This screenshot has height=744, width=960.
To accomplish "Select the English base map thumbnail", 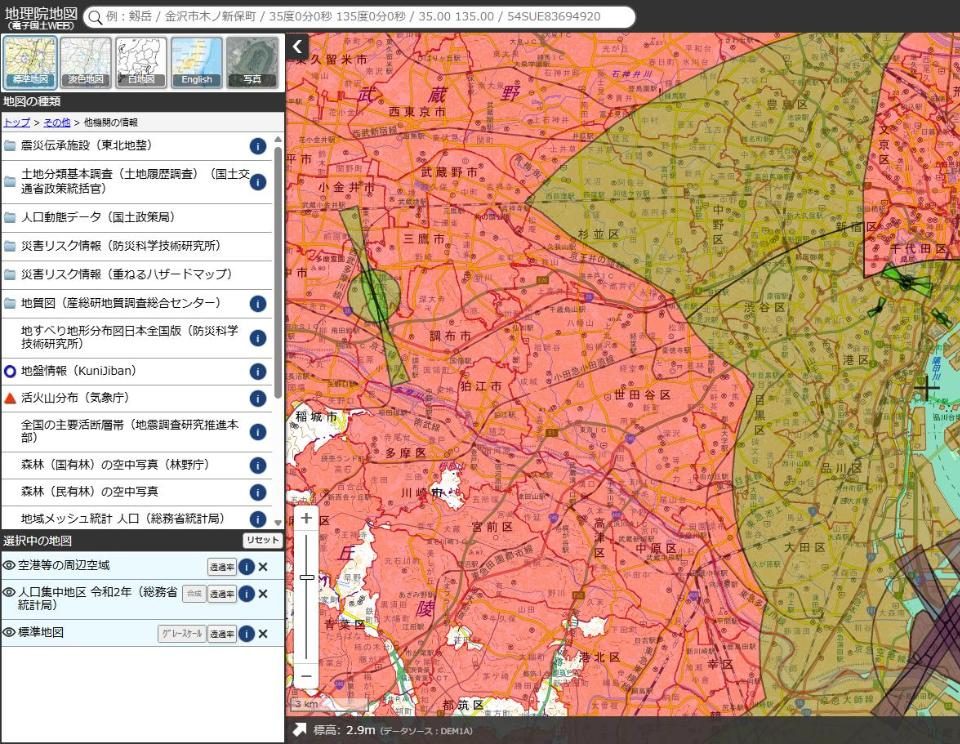I will pyautogui.click(x=197, y=62).
